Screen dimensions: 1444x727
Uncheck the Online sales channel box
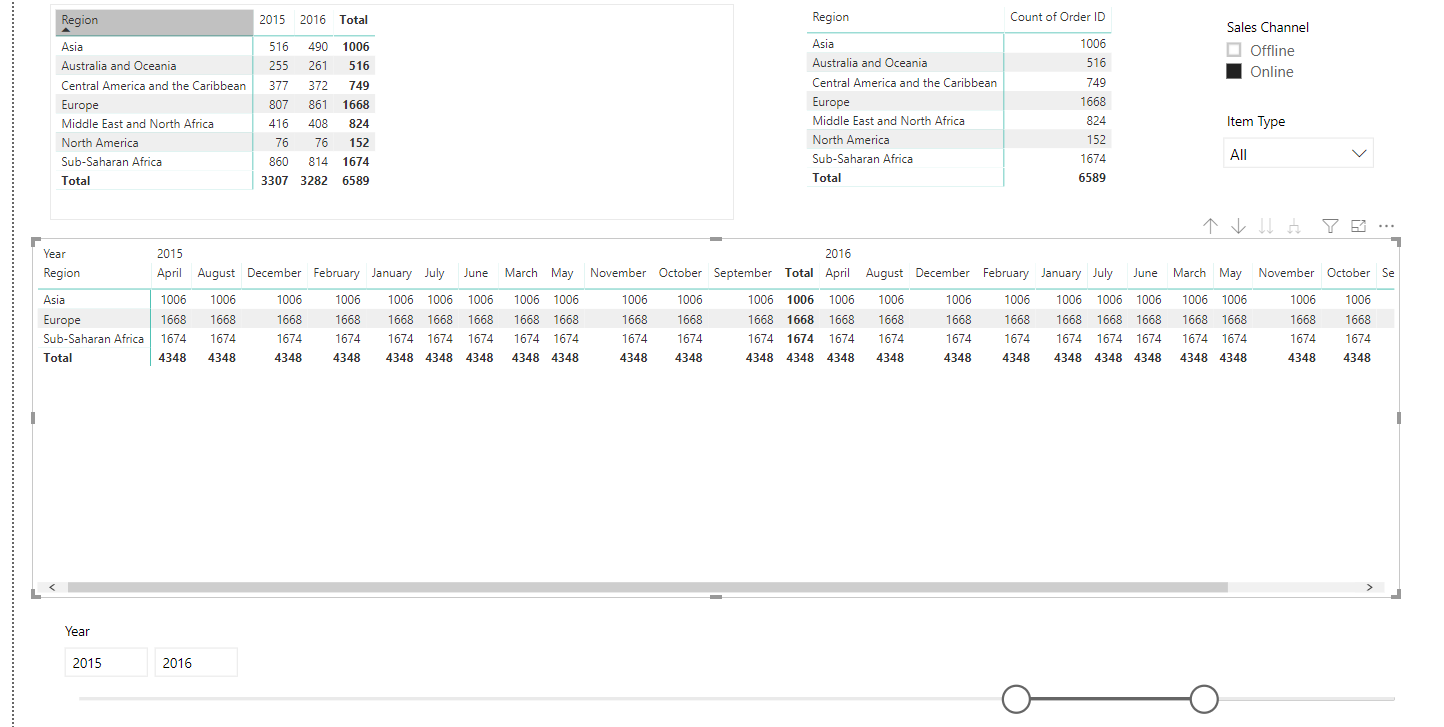click(1234, 71)
